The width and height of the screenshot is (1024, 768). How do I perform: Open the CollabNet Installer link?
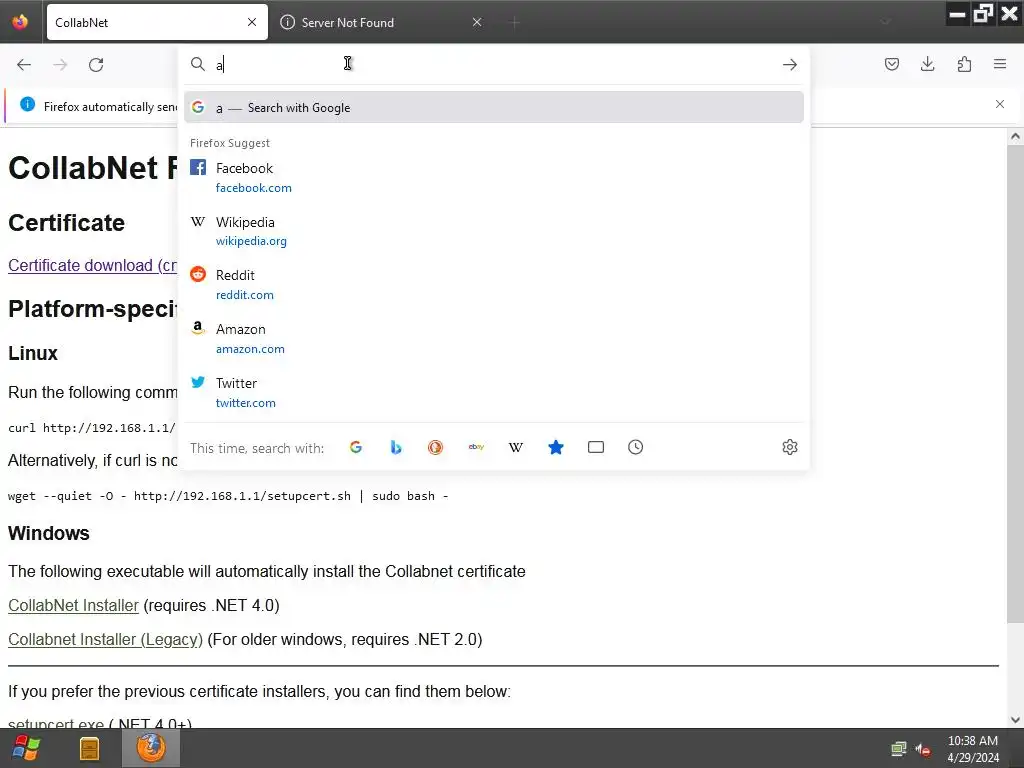pos(73,605)
